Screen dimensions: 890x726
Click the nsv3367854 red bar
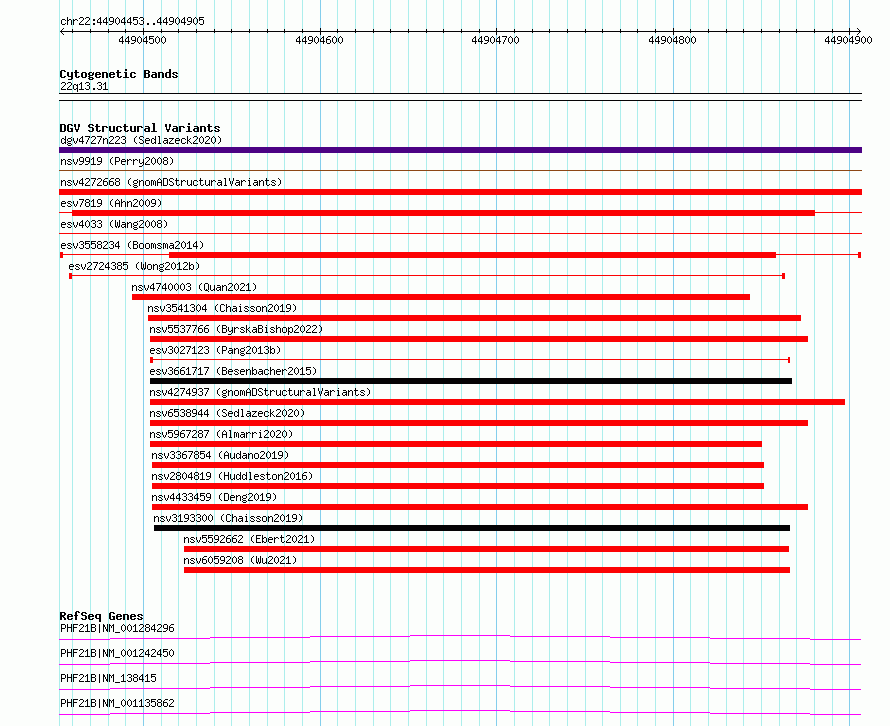[x=458, y=465]
